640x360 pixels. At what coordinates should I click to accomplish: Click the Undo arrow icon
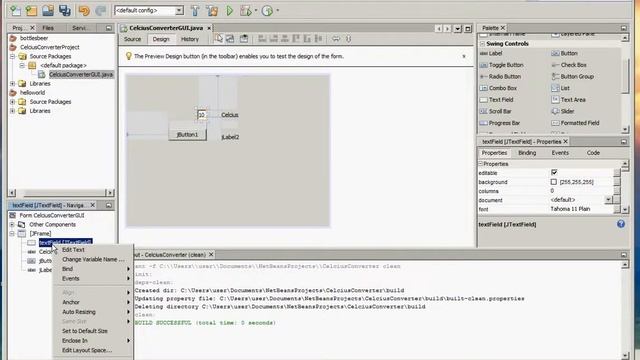(x=84, y=11)
